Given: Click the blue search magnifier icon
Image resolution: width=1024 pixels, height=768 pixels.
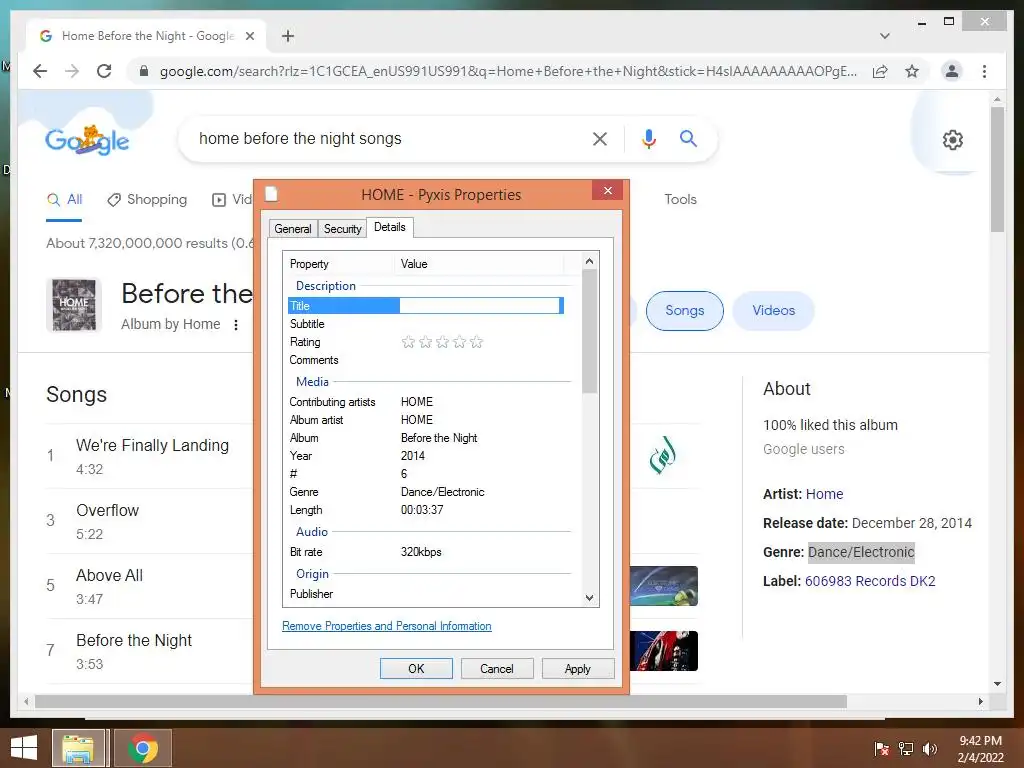Looking at the screenshot, I should coord(688,138).
